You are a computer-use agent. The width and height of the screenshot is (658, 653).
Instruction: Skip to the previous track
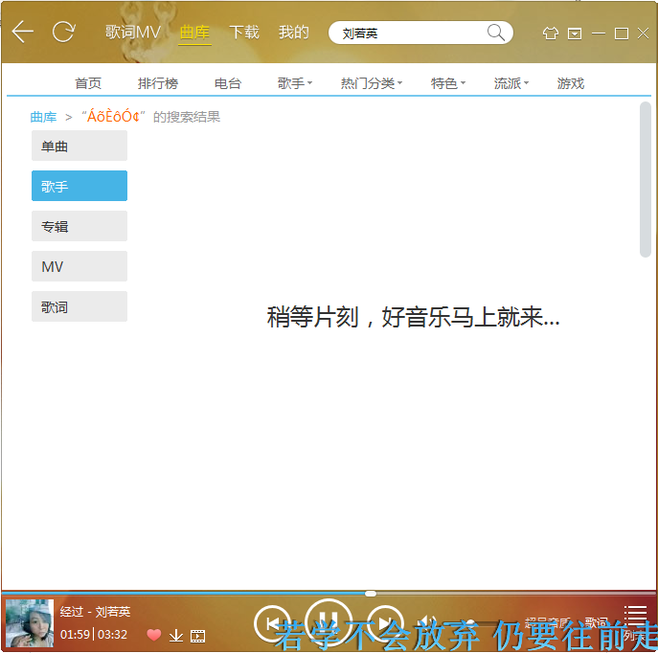coord(273,624)
